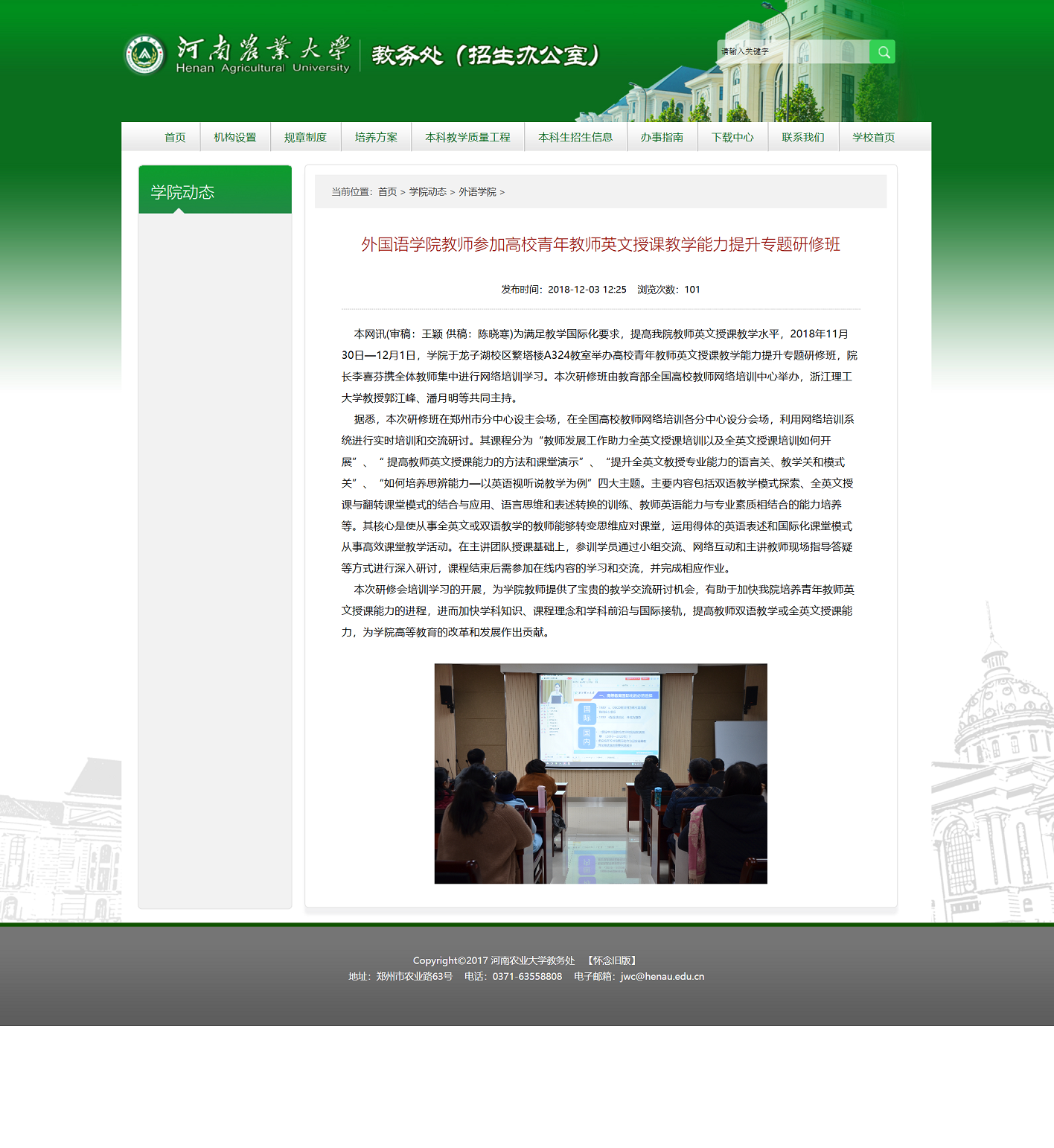The height and width of the screenshot is (1148, 1054).
Task: Open 本科教学质量工程 navigation item
Action: tap(467, 138)
